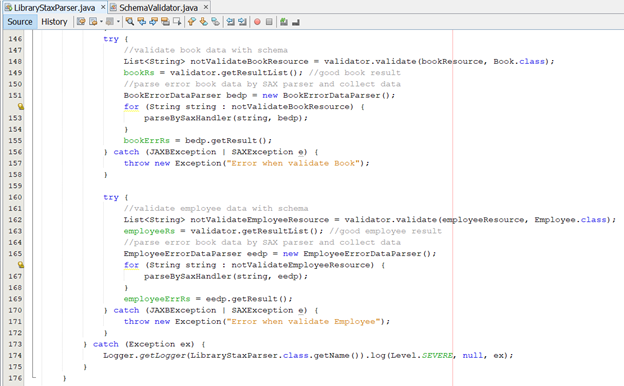This screenshot has height=386, width=624.
Task: Click comment "//good book result"
Action: pyautogui.click(x=355, y=73)
